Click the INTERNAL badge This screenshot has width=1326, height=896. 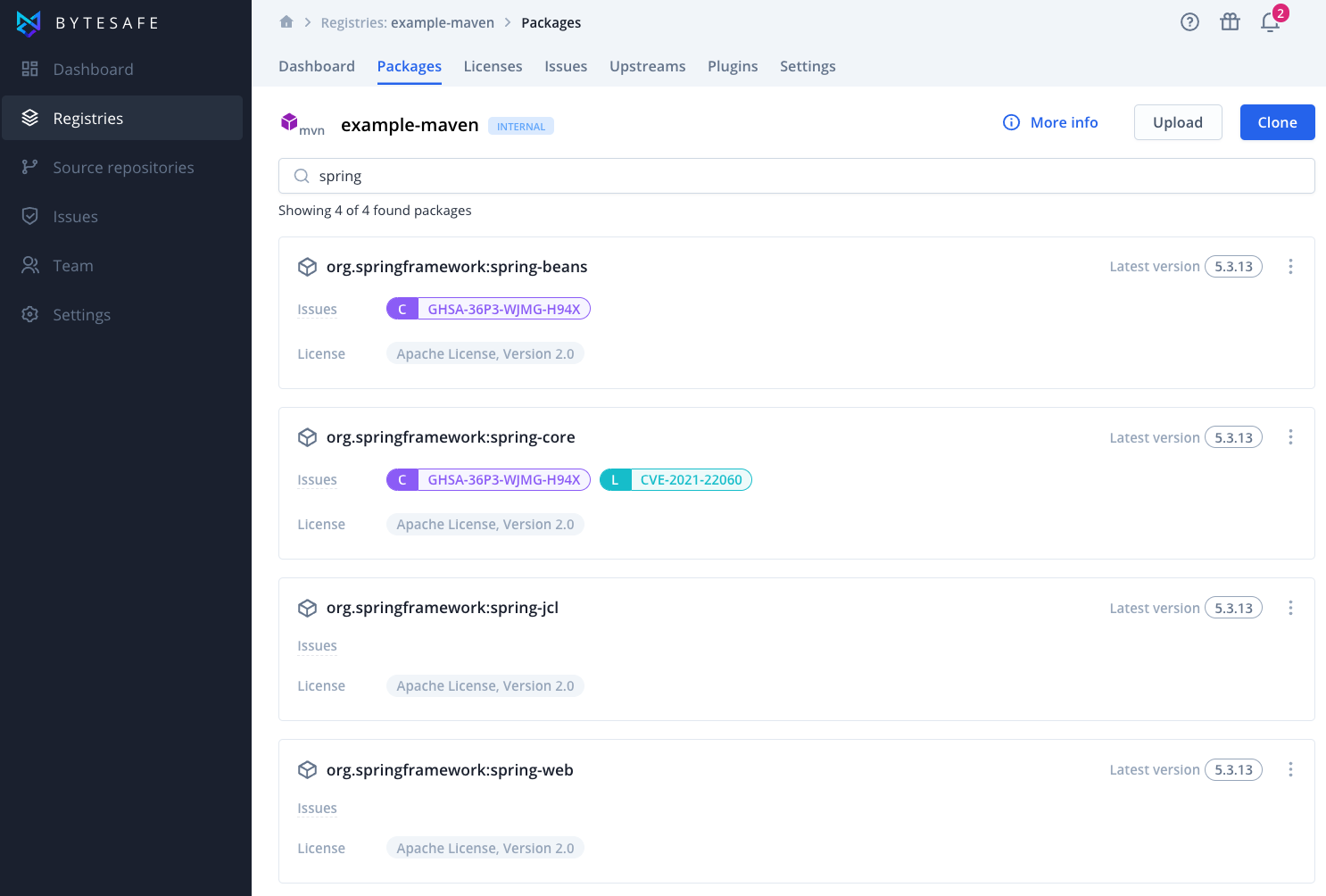click(x=521, y=127)
